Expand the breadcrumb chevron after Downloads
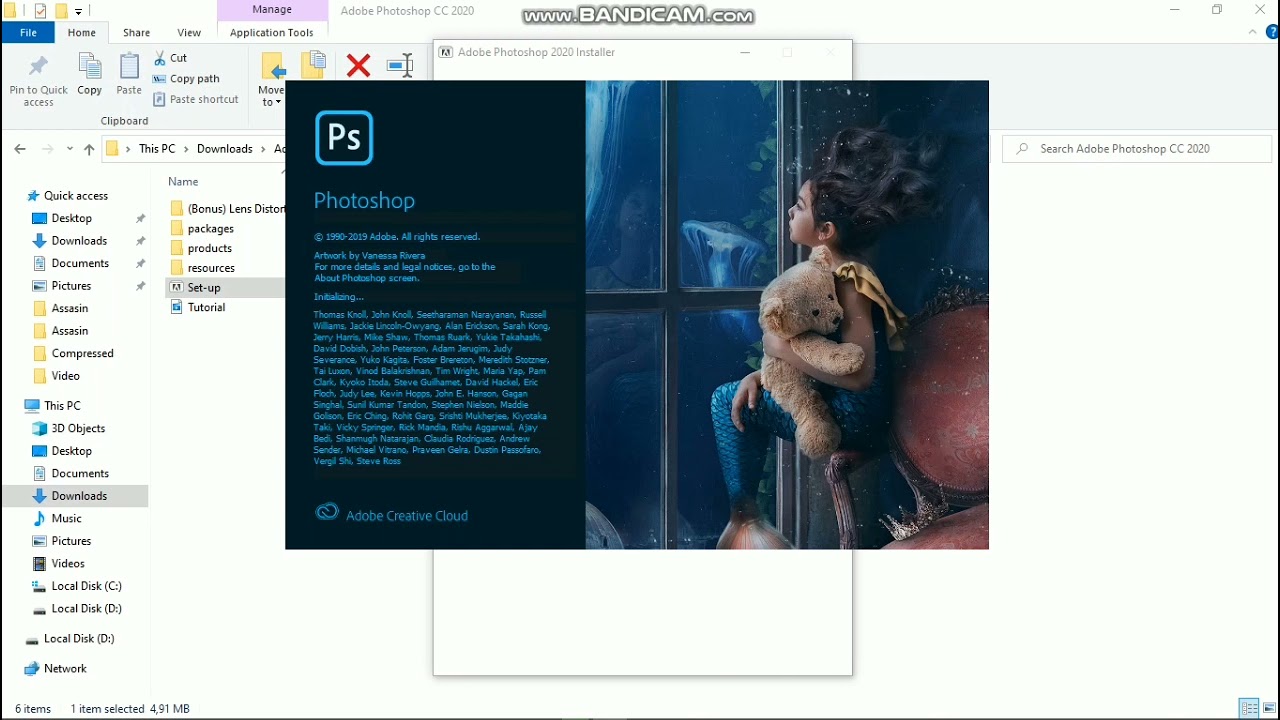 pyautogui.click(x=264, y=149)
